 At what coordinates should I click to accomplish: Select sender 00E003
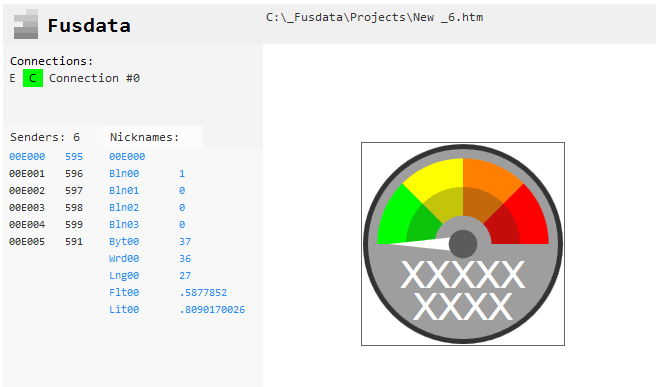coord(27,208)
